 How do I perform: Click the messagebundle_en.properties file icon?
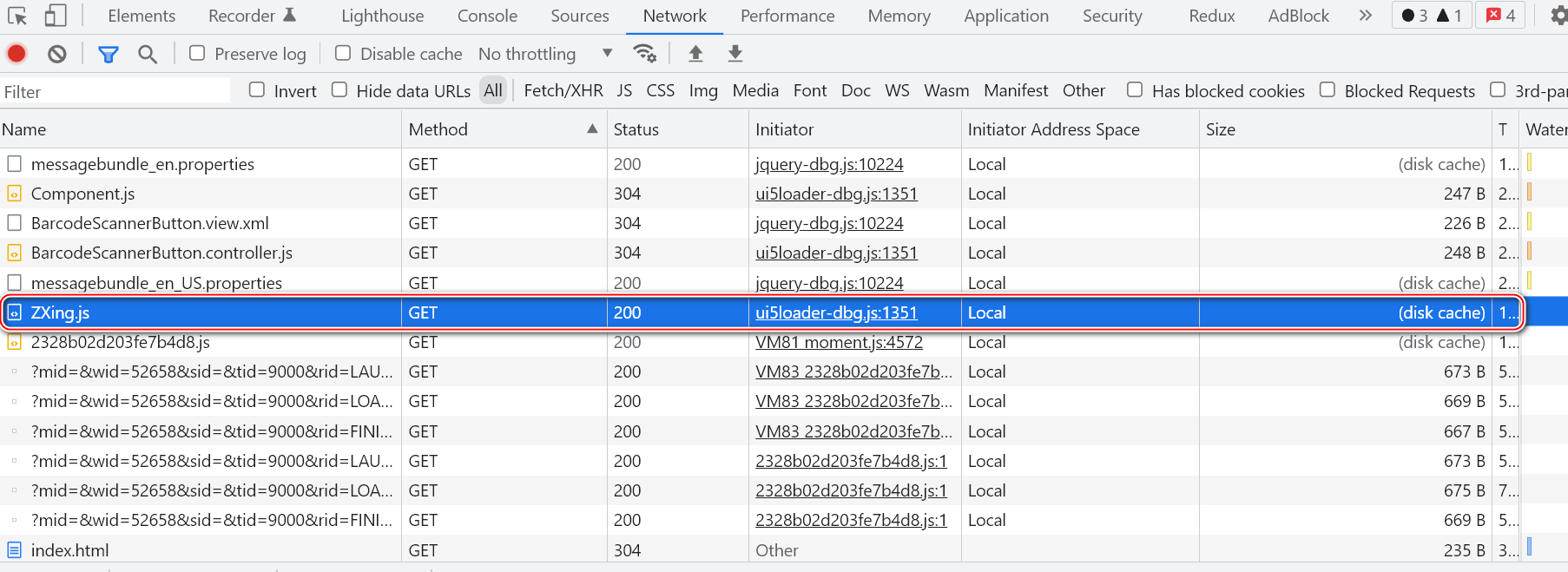14,164
